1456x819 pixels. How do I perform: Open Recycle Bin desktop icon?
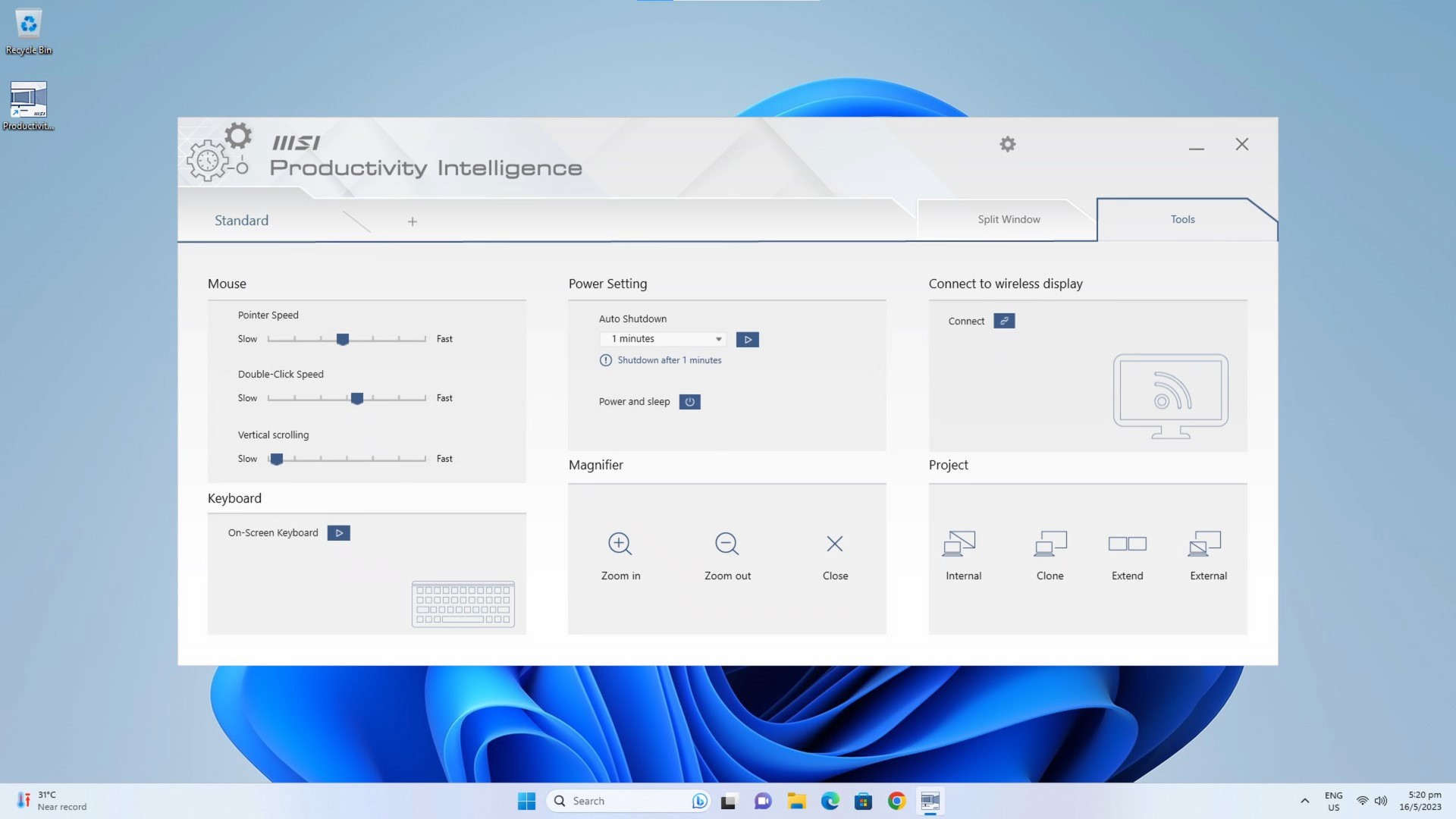coord(29,32)
